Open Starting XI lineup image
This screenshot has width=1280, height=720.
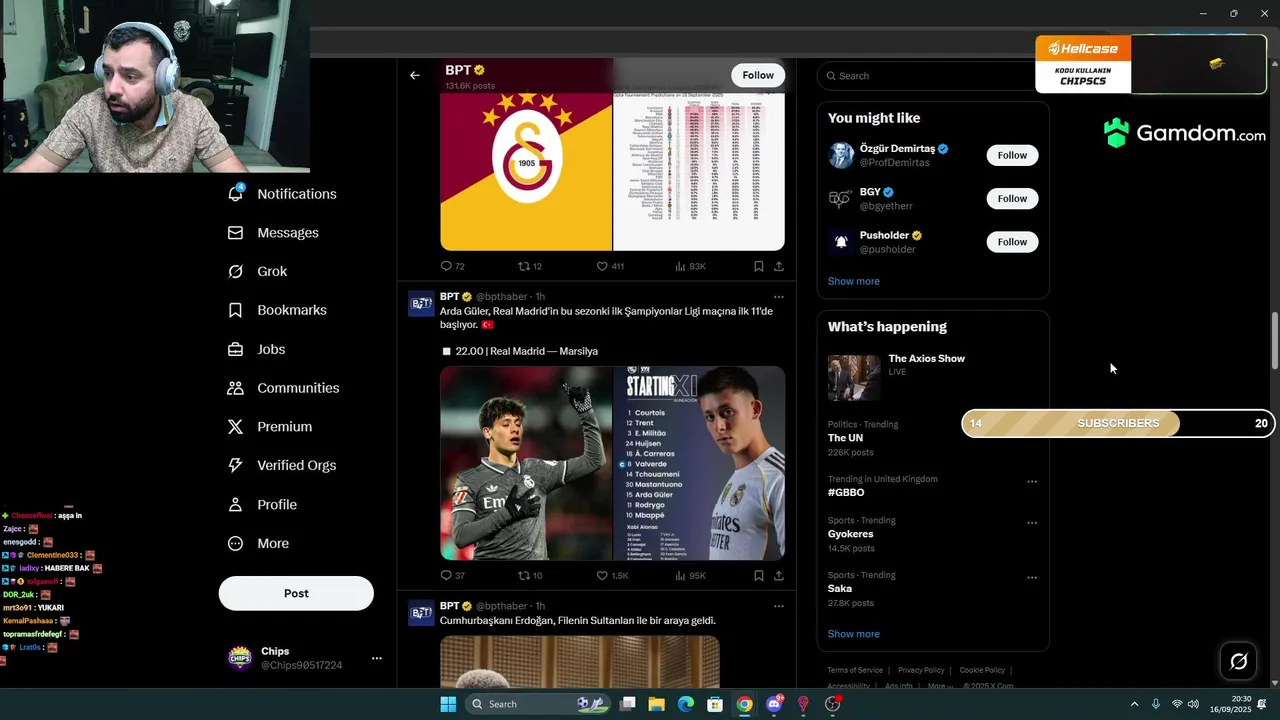point(699,463)
